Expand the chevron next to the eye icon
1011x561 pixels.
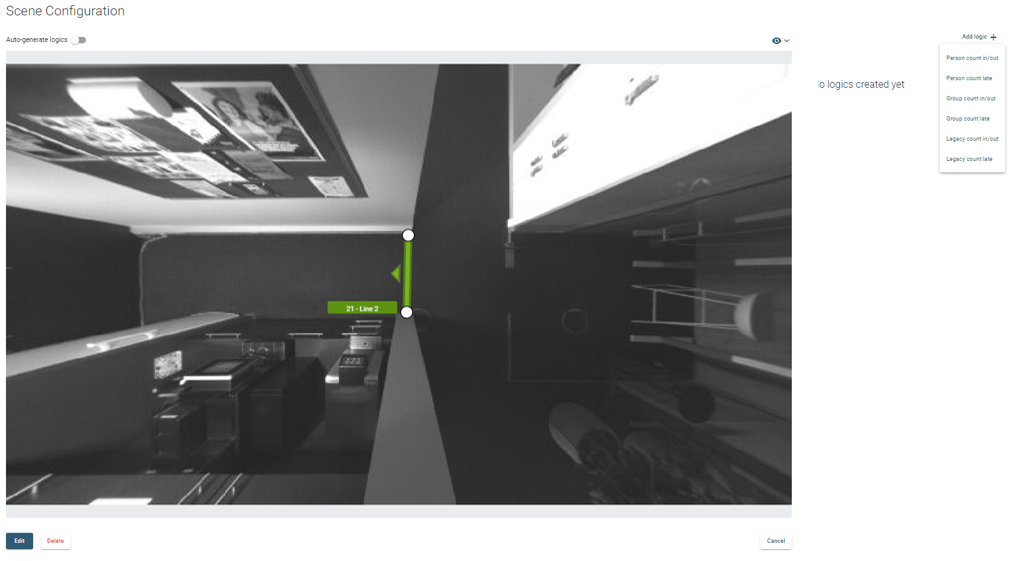pyautogui.click(x=787, y=41)
